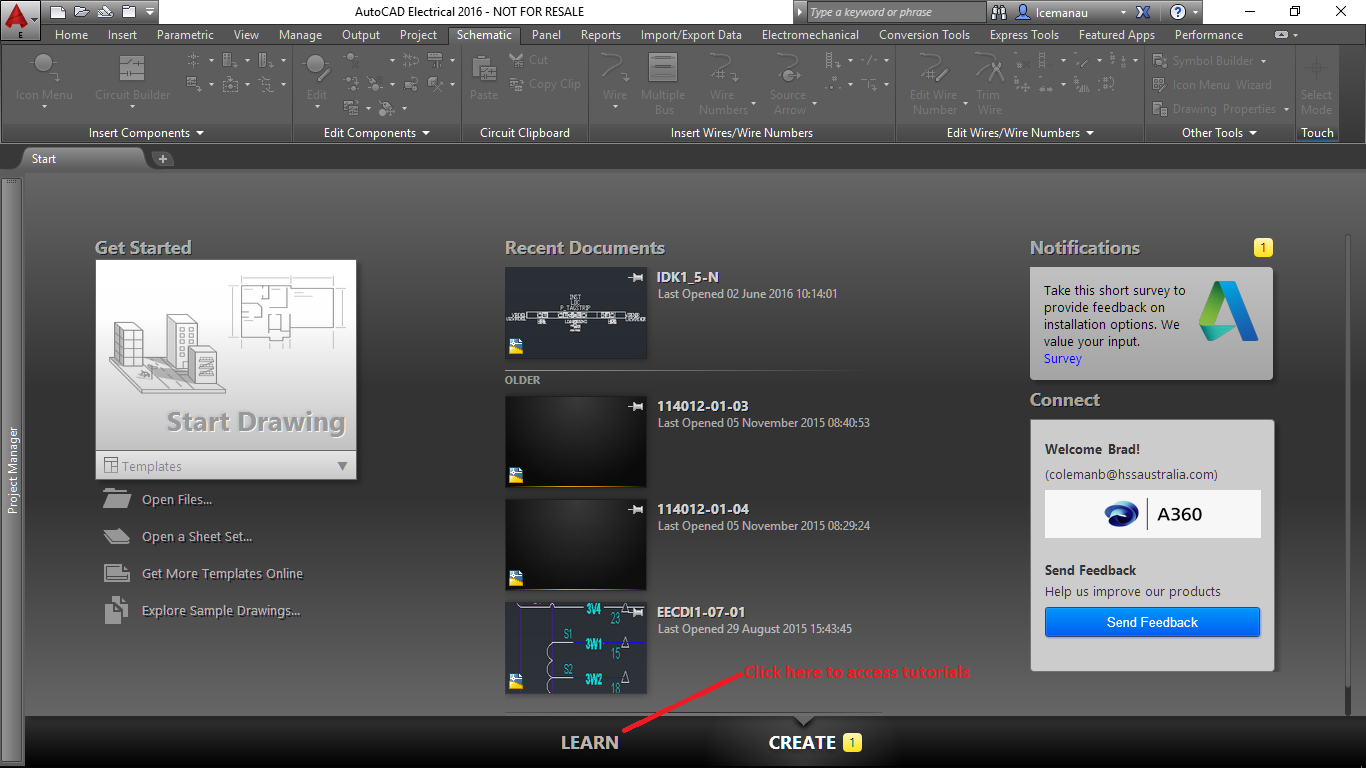Click the binoculars search icon
This screenshot has width=1366, height=768.
coord(999,12)
